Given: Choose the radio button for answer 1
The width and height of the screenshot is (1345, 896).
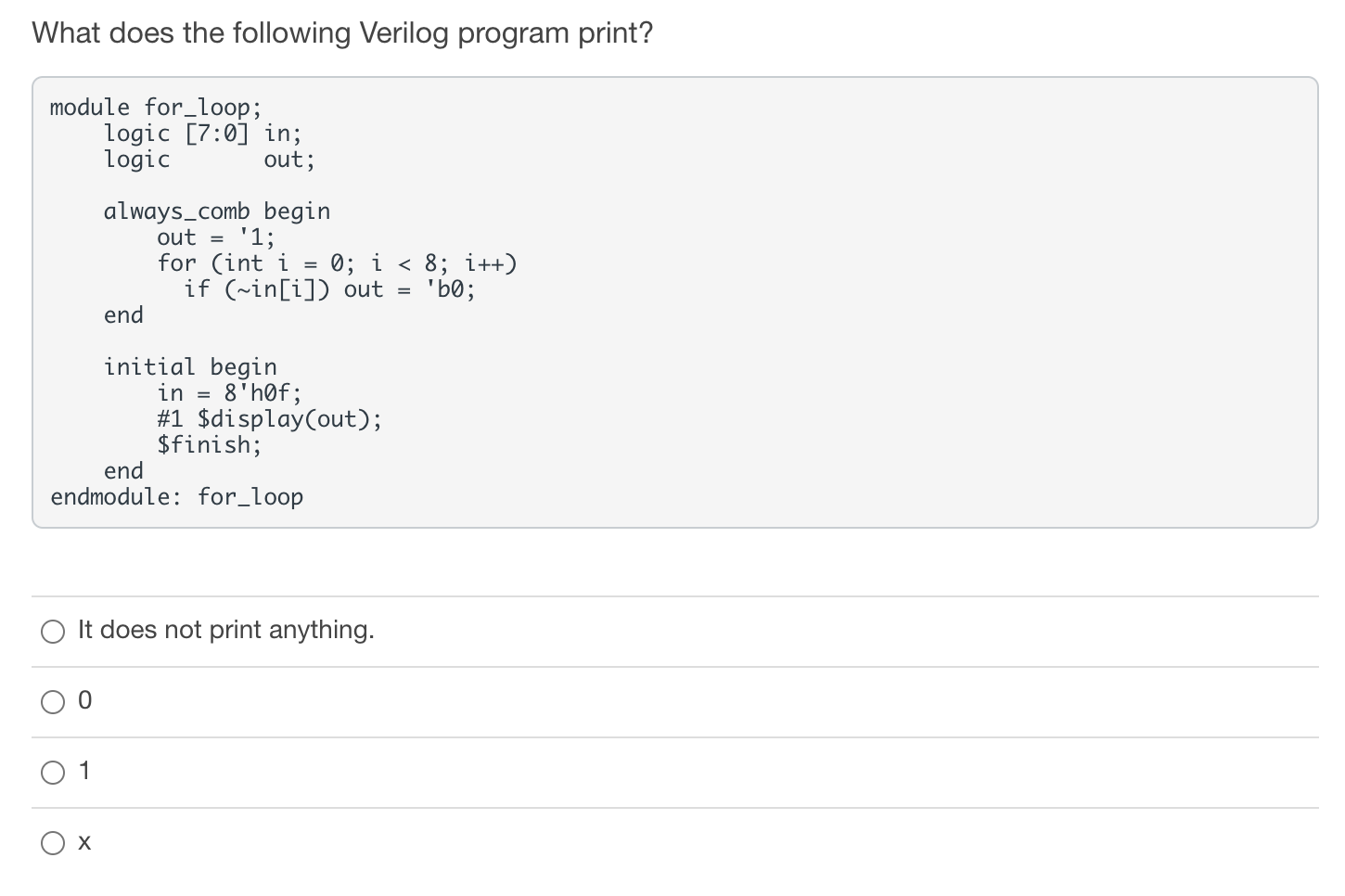Looking at the screenshot, I should tap(53, 773).
